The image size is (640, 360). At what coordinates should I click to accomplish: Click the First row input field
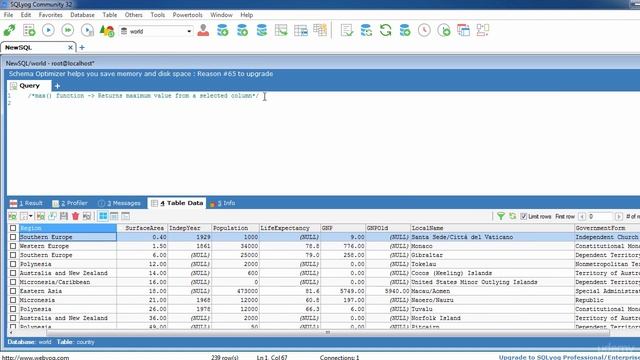(600, 216)
